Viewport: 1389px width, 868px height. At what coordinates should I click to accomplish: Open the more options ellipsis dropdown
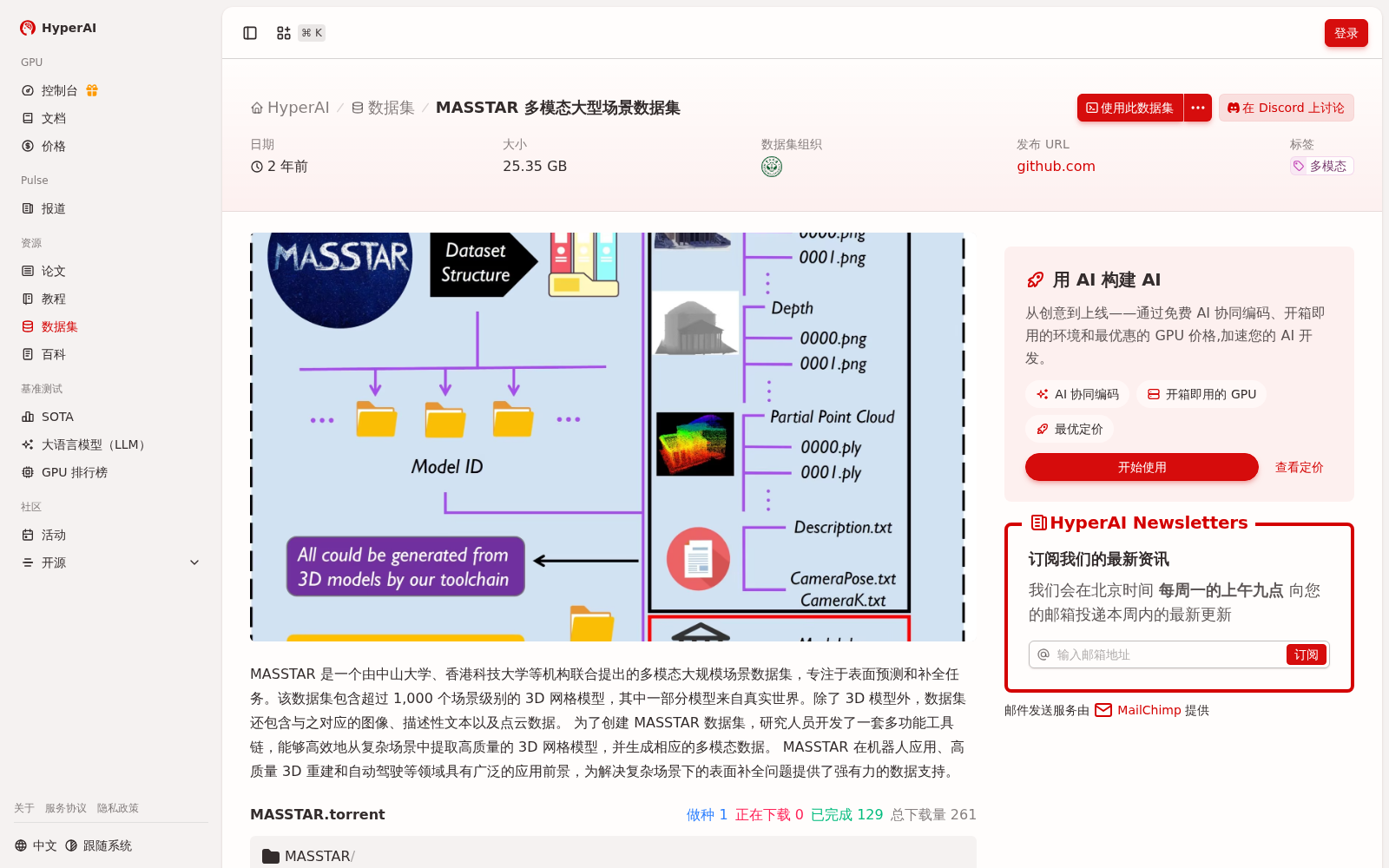pos(1198,108)
